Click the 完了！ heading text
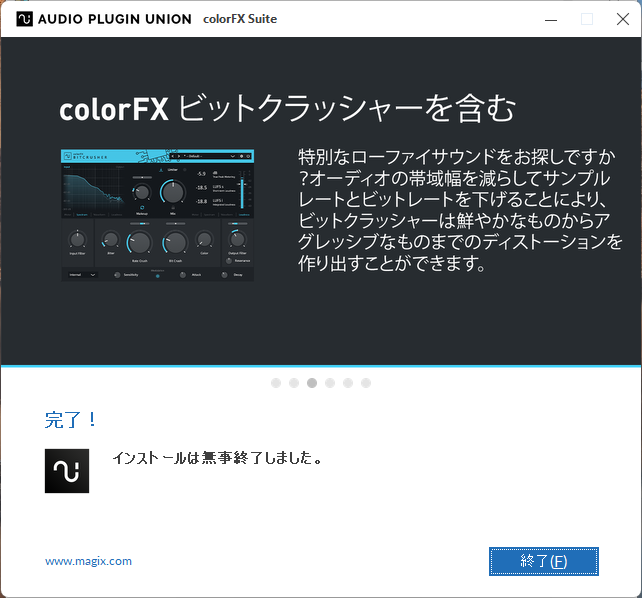 point(71,420)
